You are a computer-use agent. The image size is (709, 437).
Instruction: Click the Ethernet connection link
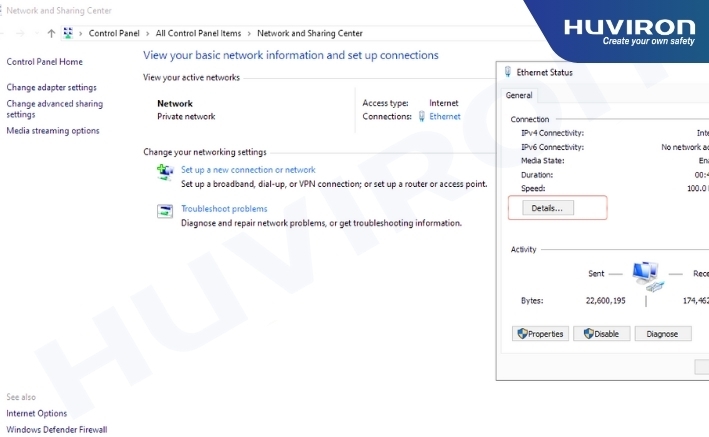(x=445, y=116)
